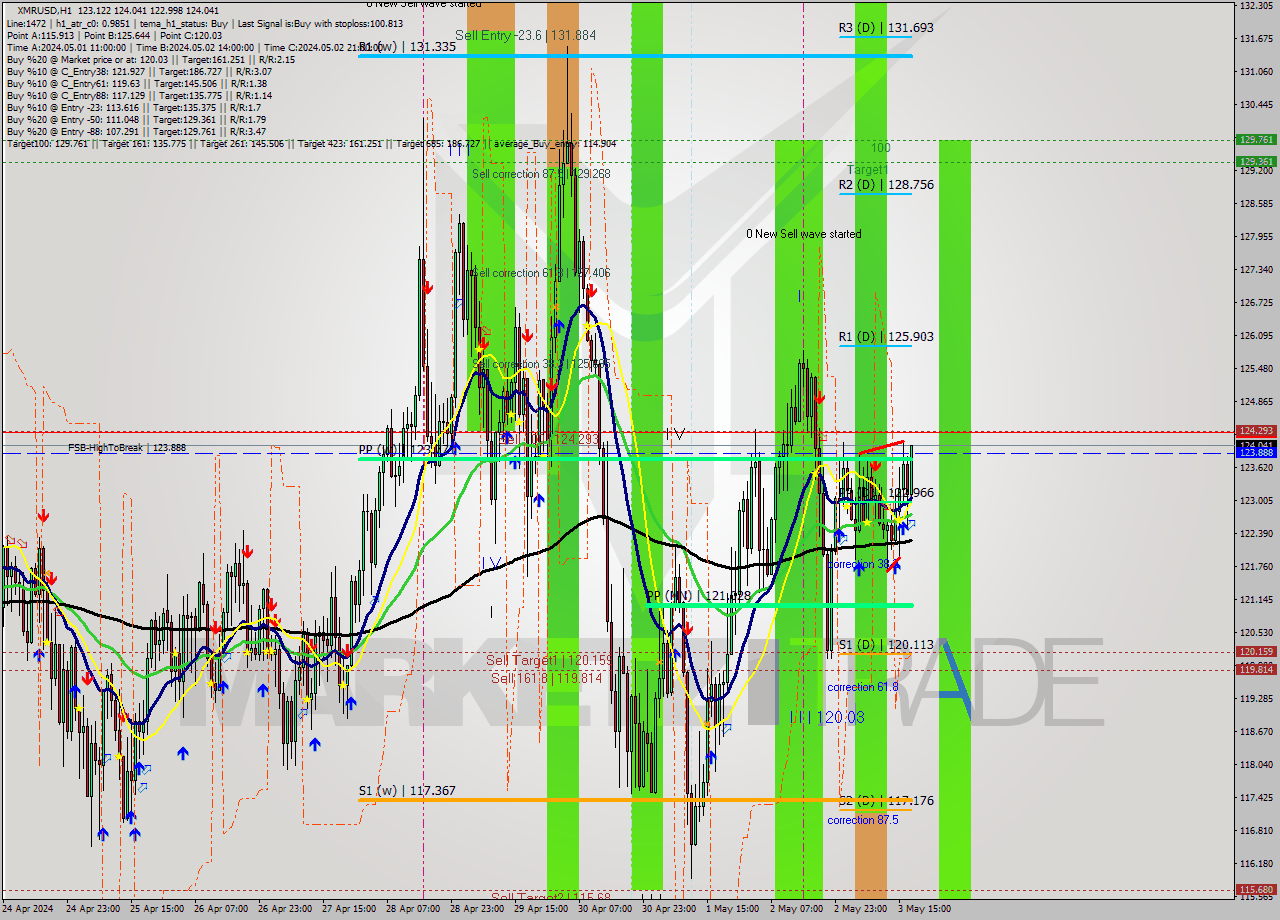Image resolution: width=1280 pixels, height=920 pixels.
Task: Click the '3 May 15:00' time axis label
Action: [x=924, y=910]
